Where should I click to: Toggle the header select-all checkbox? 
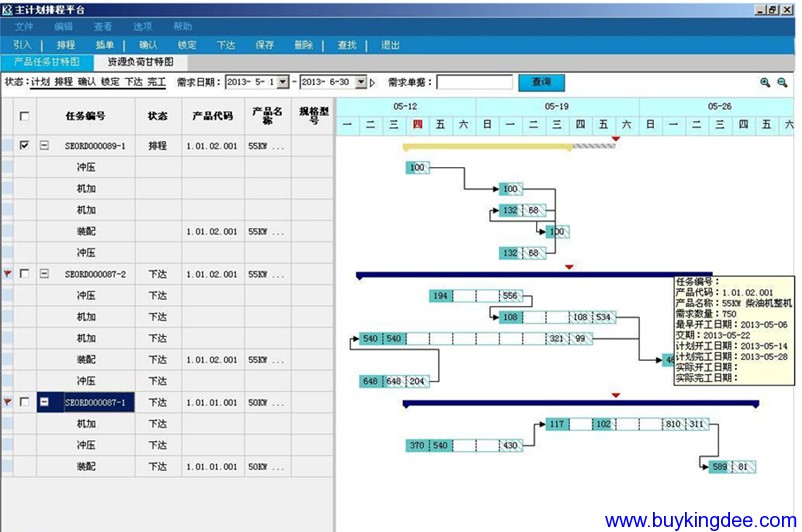click(24, 116)
